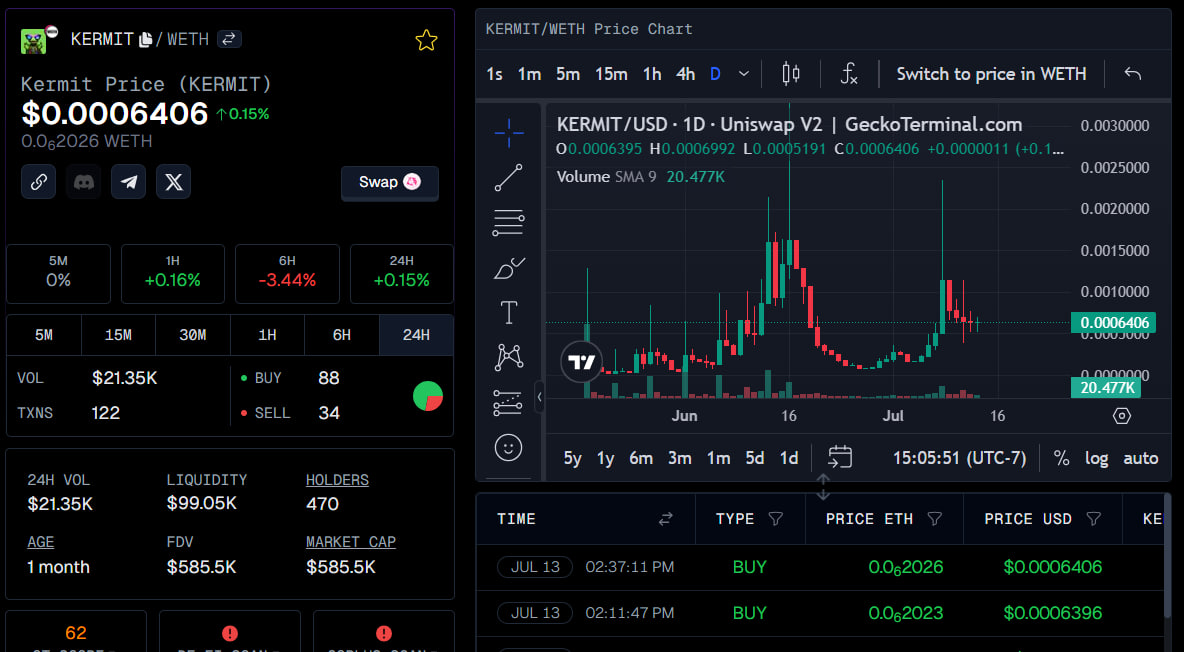Set chart interval to 1m

[x=529, y=74]
